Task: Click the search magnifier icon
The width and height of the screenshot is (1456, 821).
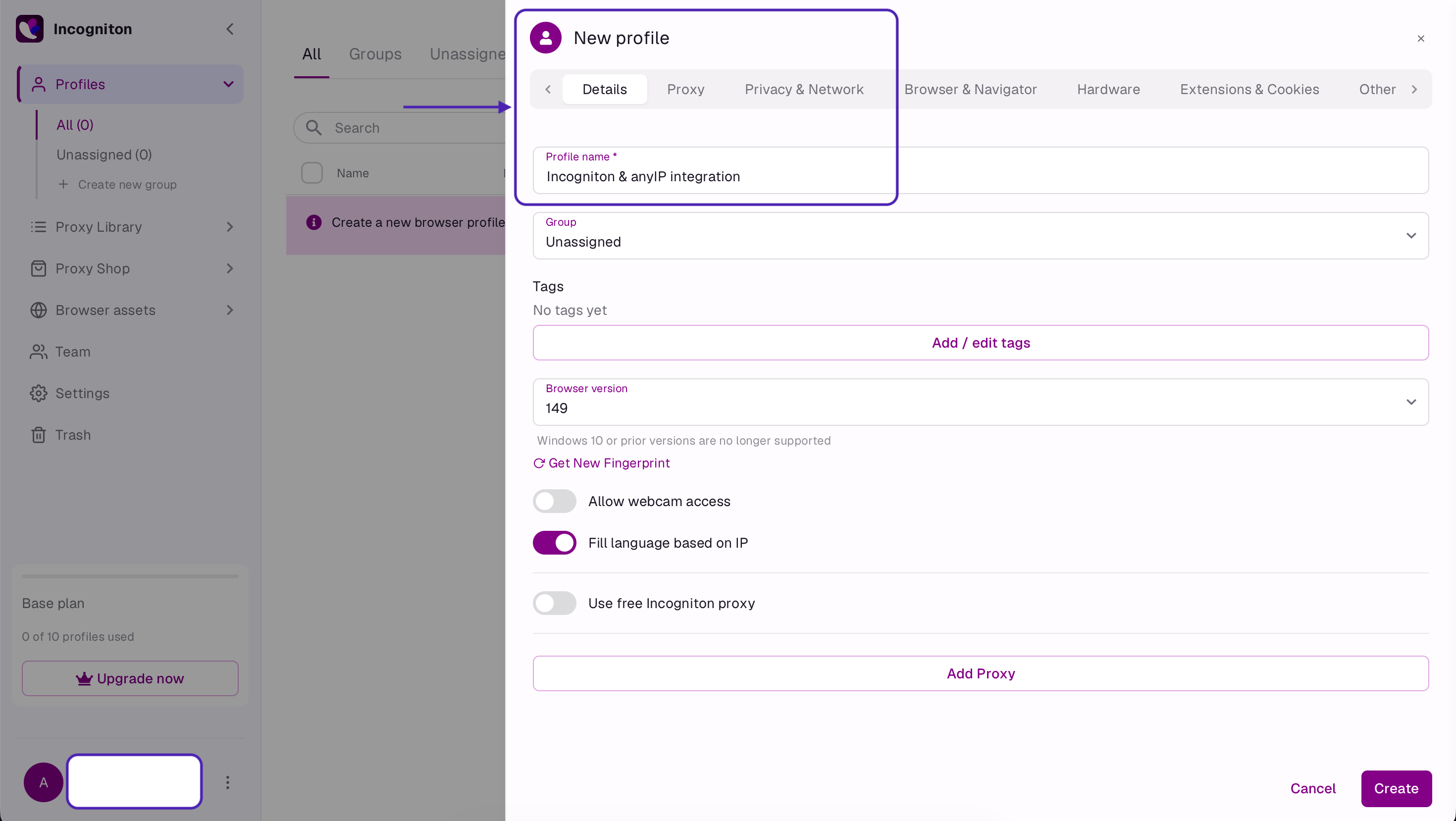Action: click(x=313, y=128)
